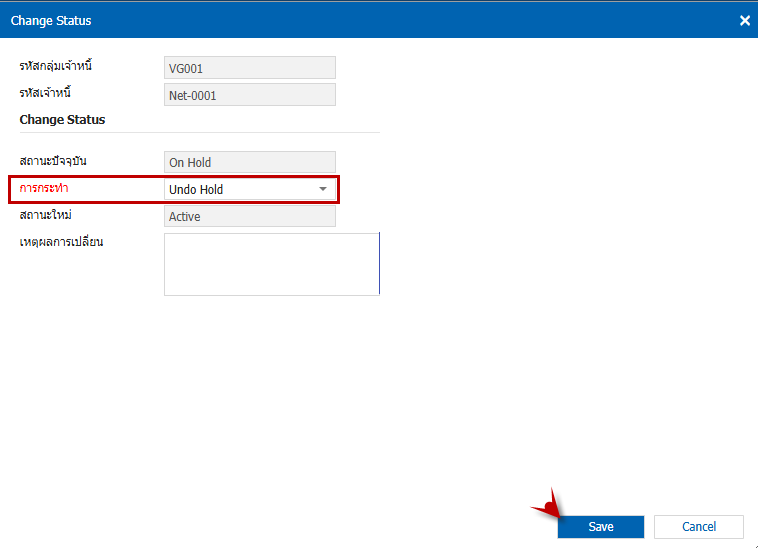
Task: Click the On Hold current status field
Action: coord(249,162)
